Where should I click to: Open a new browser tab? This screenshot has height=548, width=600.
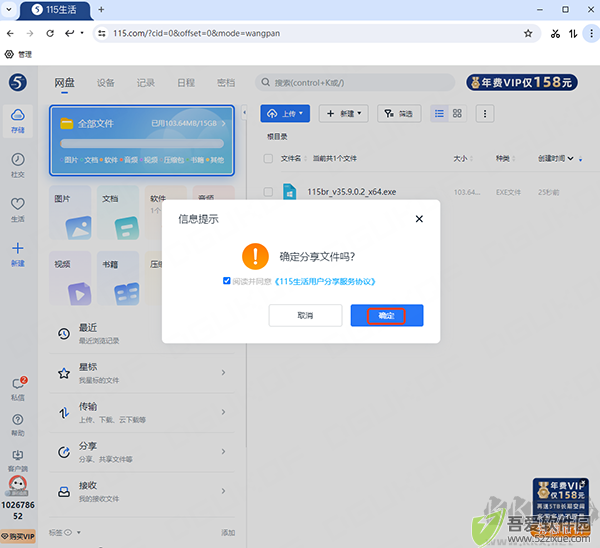click(101, 9)
